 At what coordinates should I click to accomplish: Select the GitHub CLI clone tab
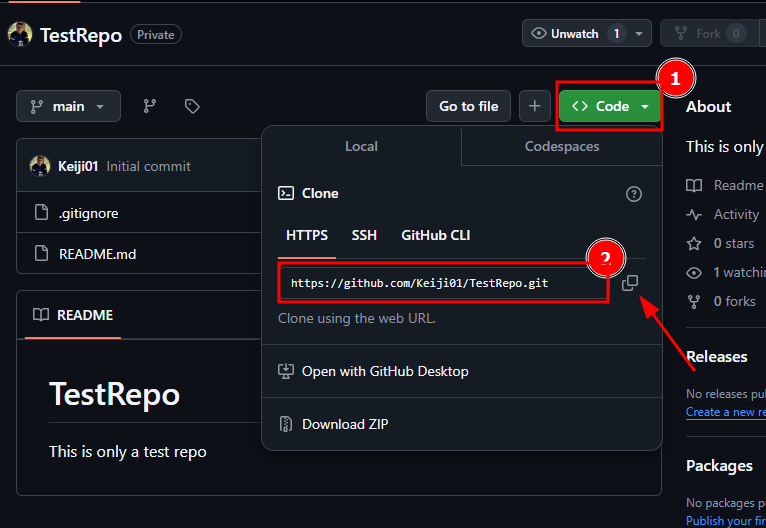click(435, 235)
